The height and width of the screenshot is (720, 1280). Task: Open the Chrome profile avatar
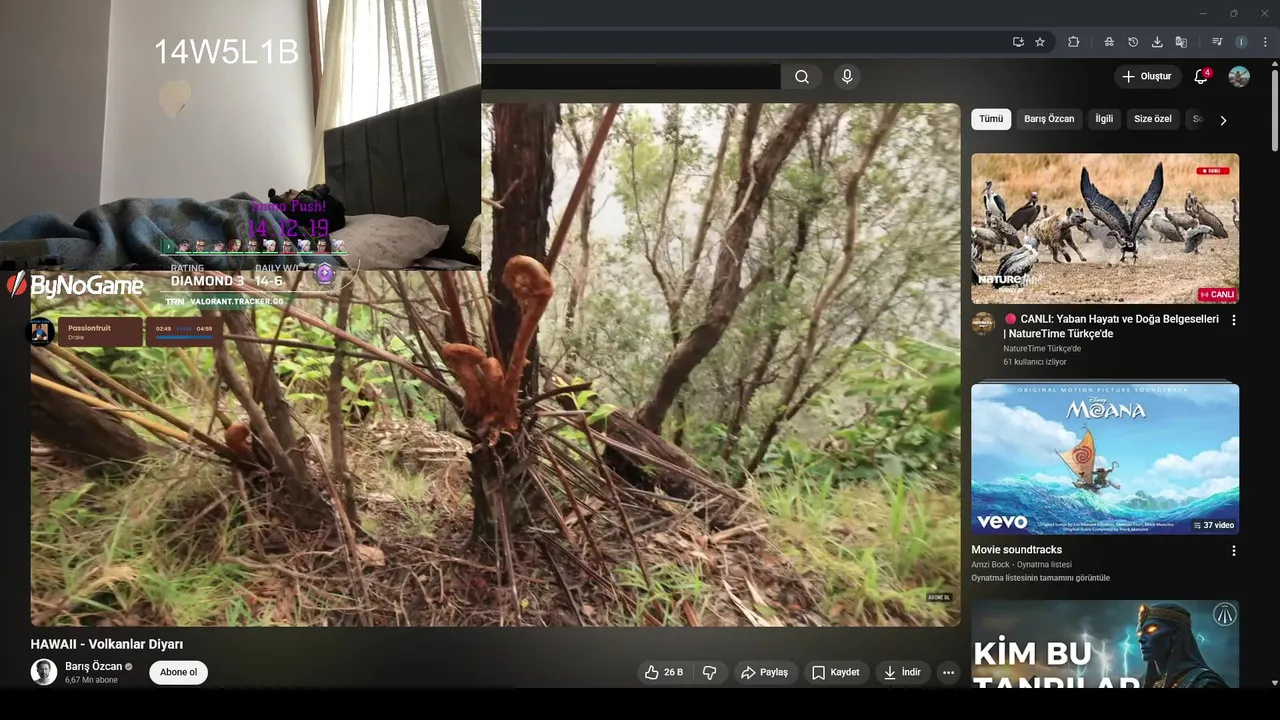tap(1241, 42)
